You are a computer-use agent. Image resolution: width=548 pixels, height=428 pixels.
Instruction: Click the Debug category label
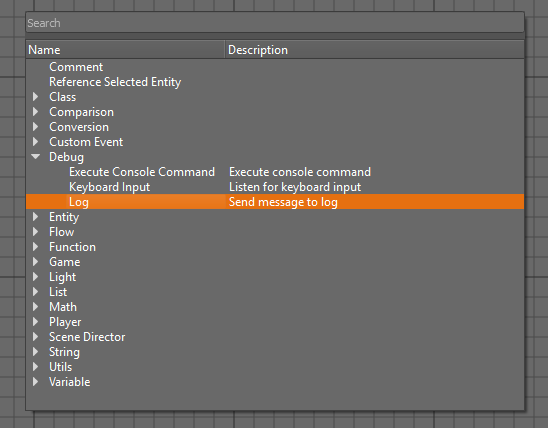click(x=66, y=157)
